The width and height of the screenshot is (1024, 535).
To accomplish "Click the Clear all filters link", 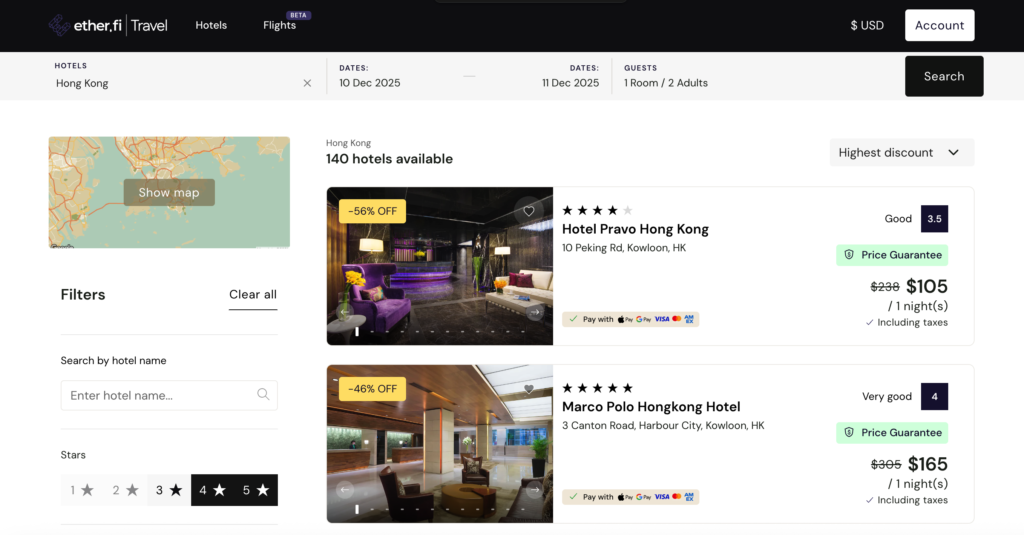I will point(253,294).
